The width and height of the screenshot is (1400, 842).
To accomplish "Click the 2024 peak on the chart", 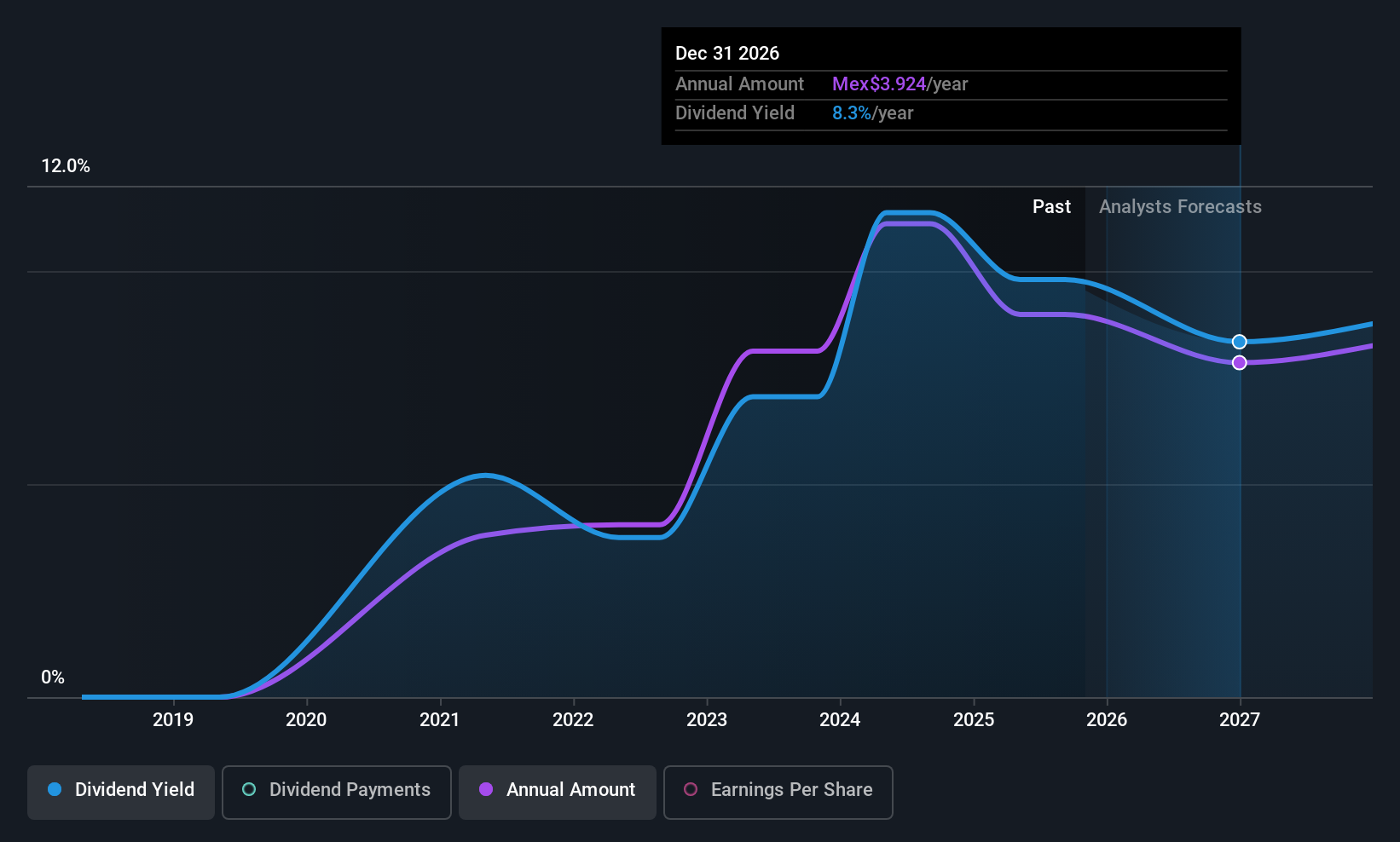I will (x=908, y=213).
